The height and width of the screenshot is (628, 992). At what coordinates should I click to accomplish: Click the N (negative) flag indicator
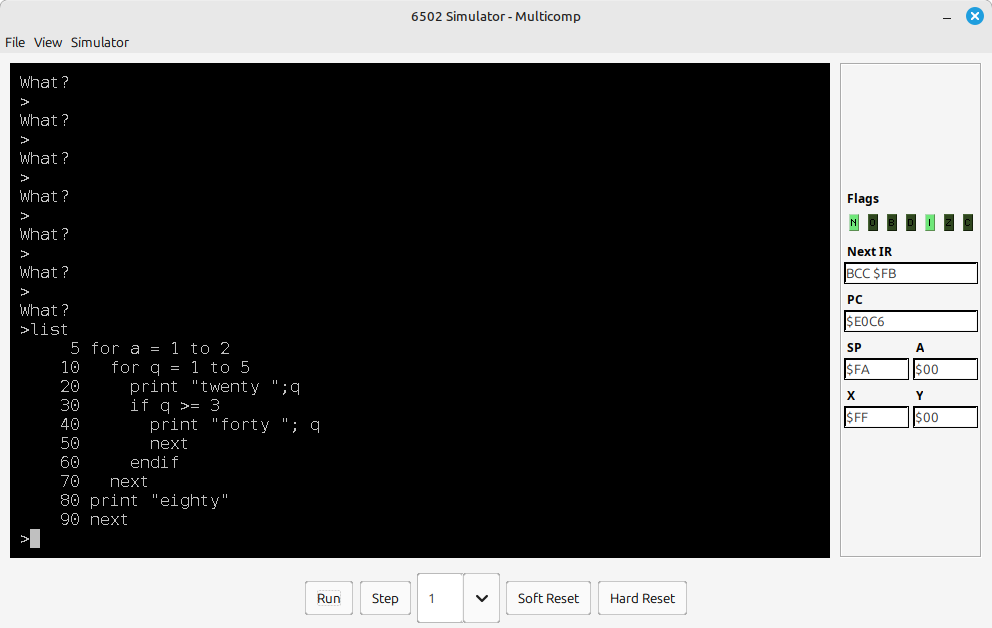tap(853, 223)
